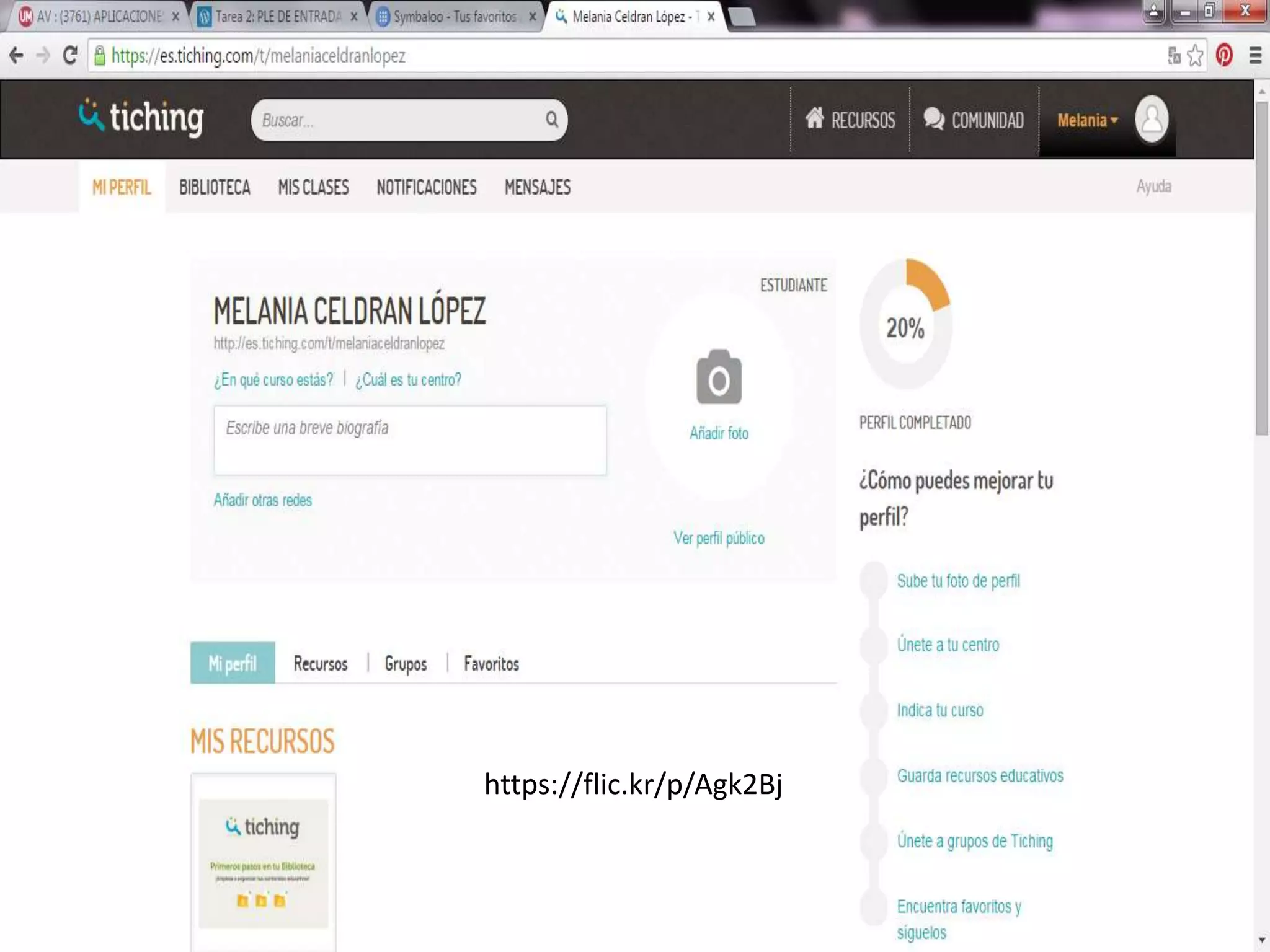The height and width of the screenshot is (952, 1270).
Task: Switch to the Biblioteca tab
Action: [x=215, y=187]
